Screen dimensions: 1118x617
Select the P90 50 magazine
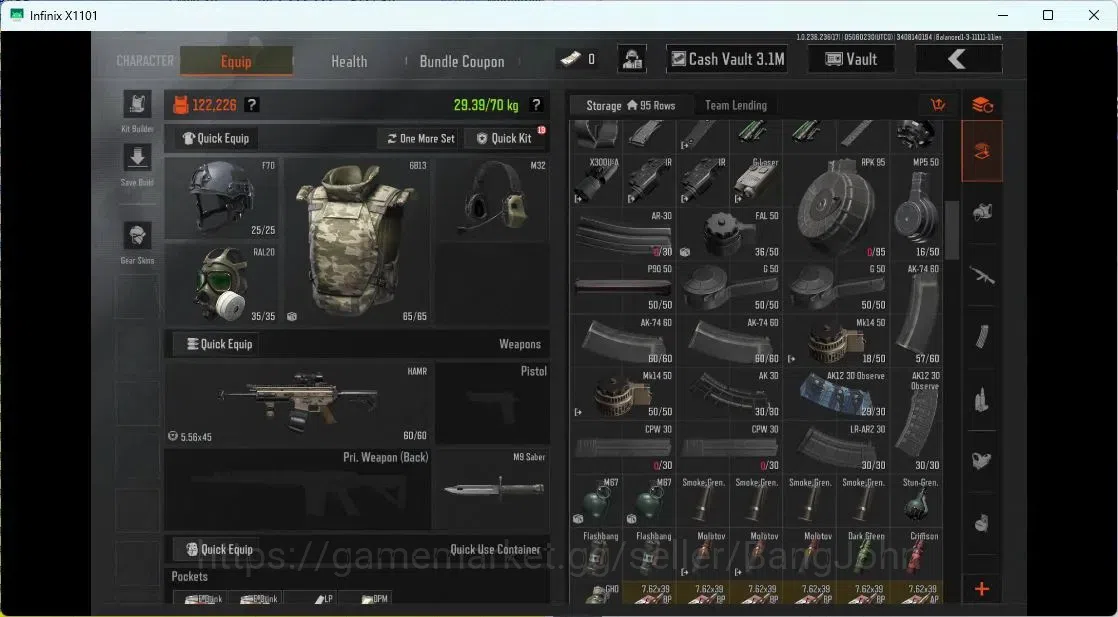point(623,287)
